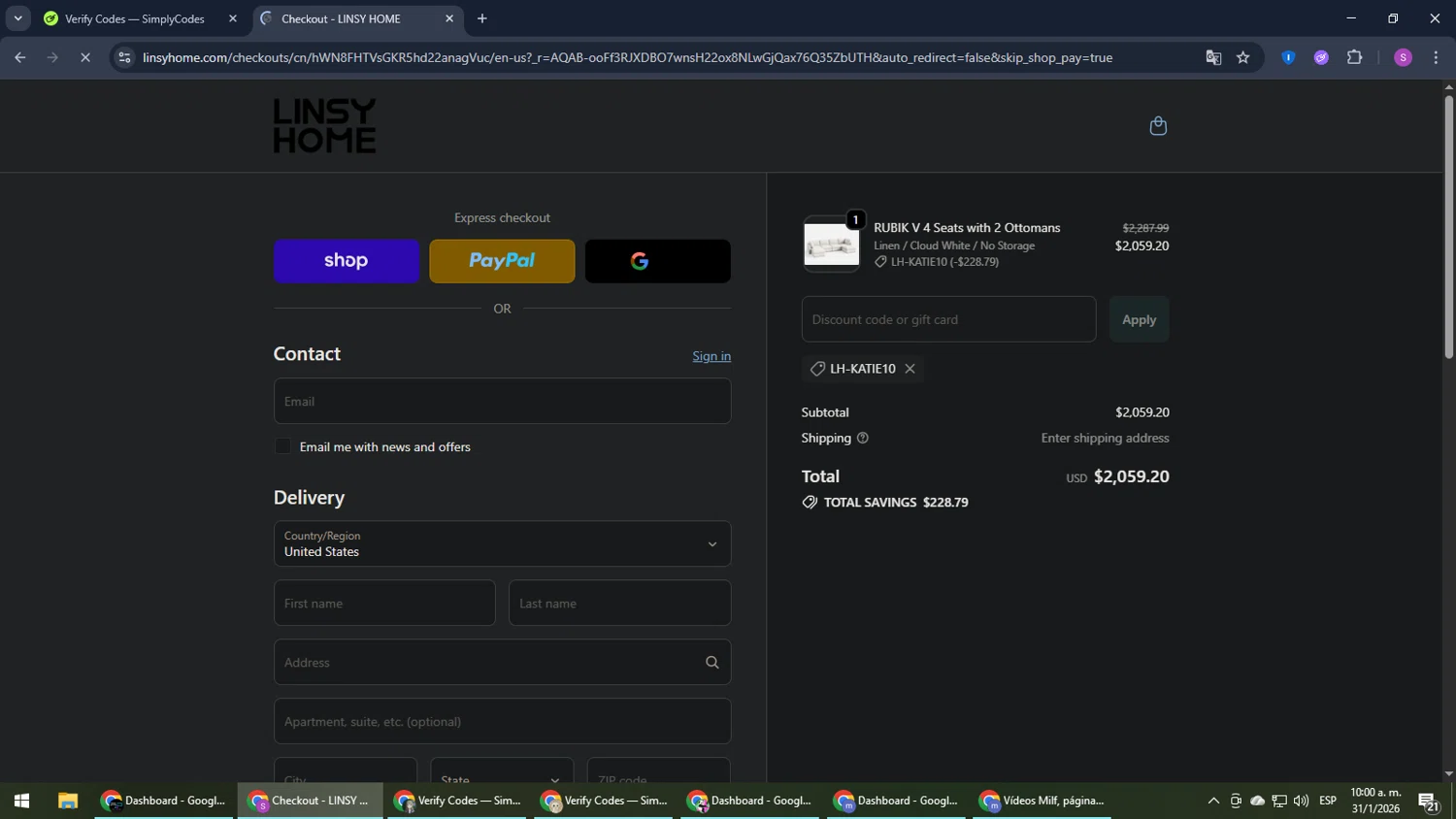This screenshot has width=1456, height=819.
Task: Remove the LH-KATIE10 discount code
Action: pyautogui.click(x=910, y=369)
